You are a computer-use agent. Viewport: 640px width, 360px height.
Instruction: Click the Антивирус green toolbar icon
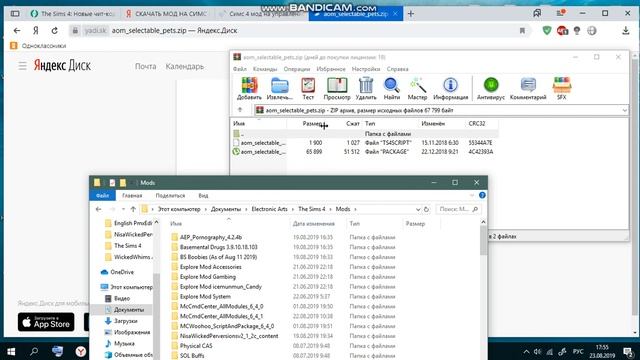(x=491, y=85)
